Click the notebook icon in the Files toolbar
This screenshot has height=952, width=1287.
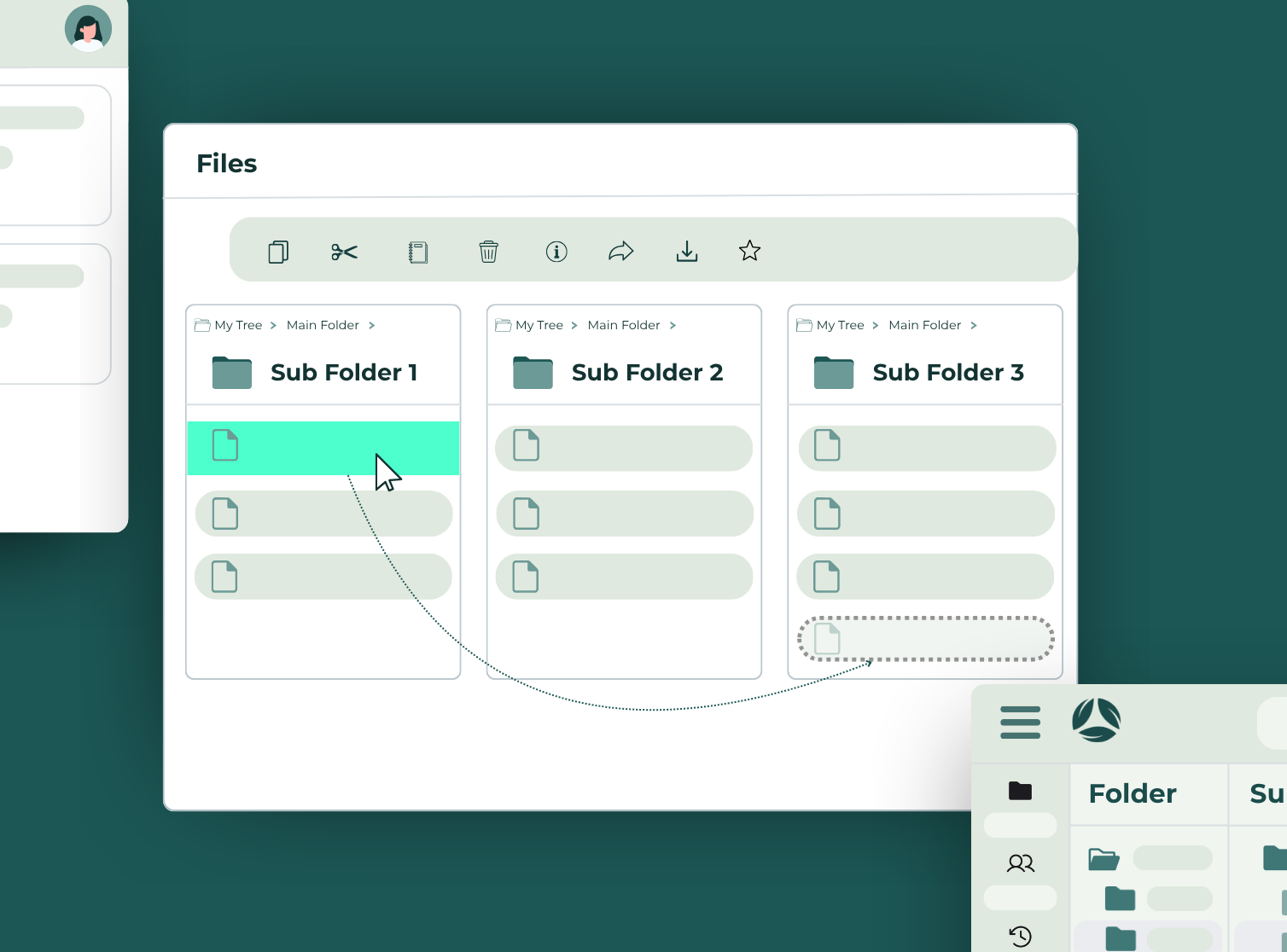[417, 252]
